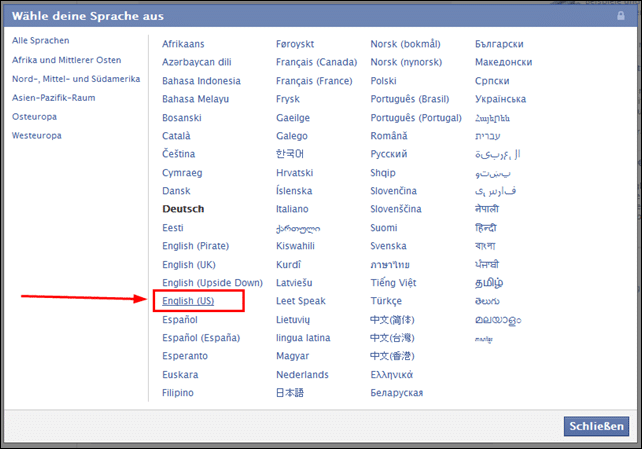Image resolution: width=642 pixels, height=449 pixels.
Task: Select Français (Canada)
Action: 316,62
